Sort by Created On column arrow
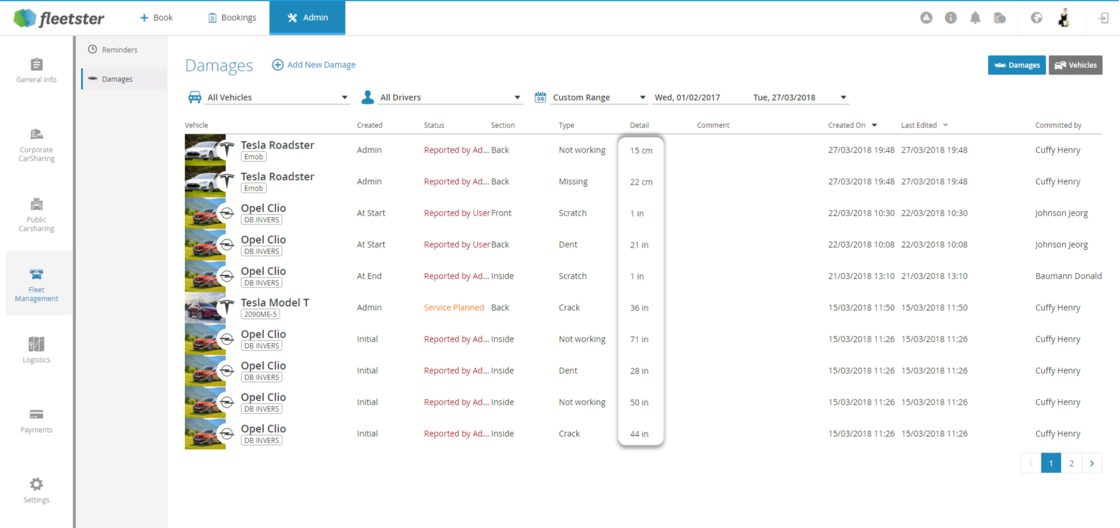This screenshot has height=528, width=1120. [x=874, y=126]
